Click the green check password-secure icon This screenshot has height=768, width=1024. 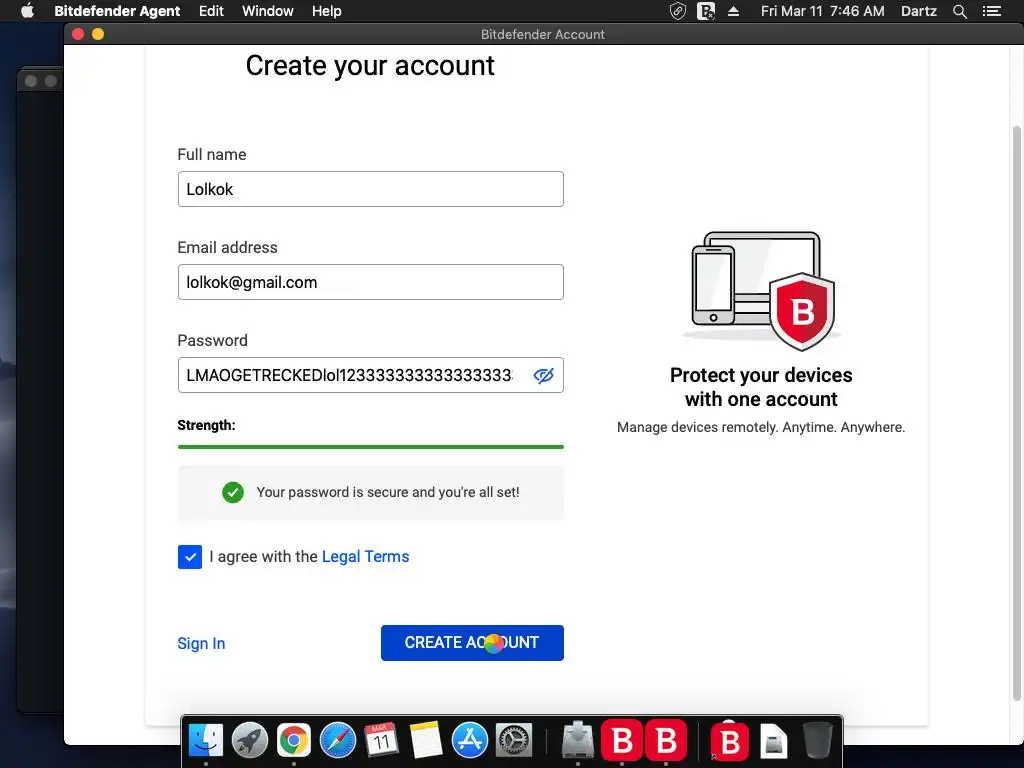pyautogui.click(x=232, y=492)
